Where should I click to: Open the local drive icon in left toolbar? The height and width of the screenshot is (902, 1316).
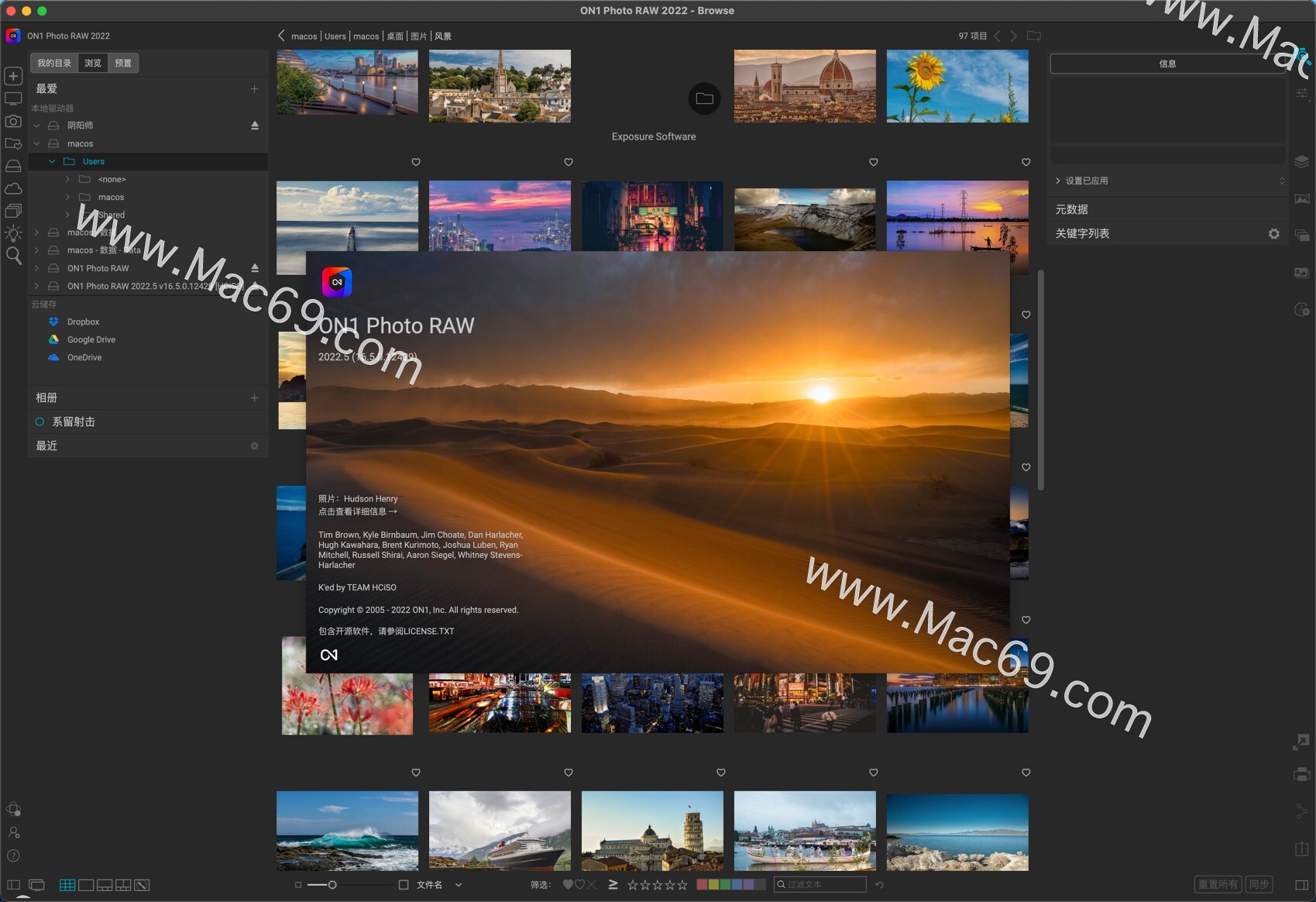(13, 166)
